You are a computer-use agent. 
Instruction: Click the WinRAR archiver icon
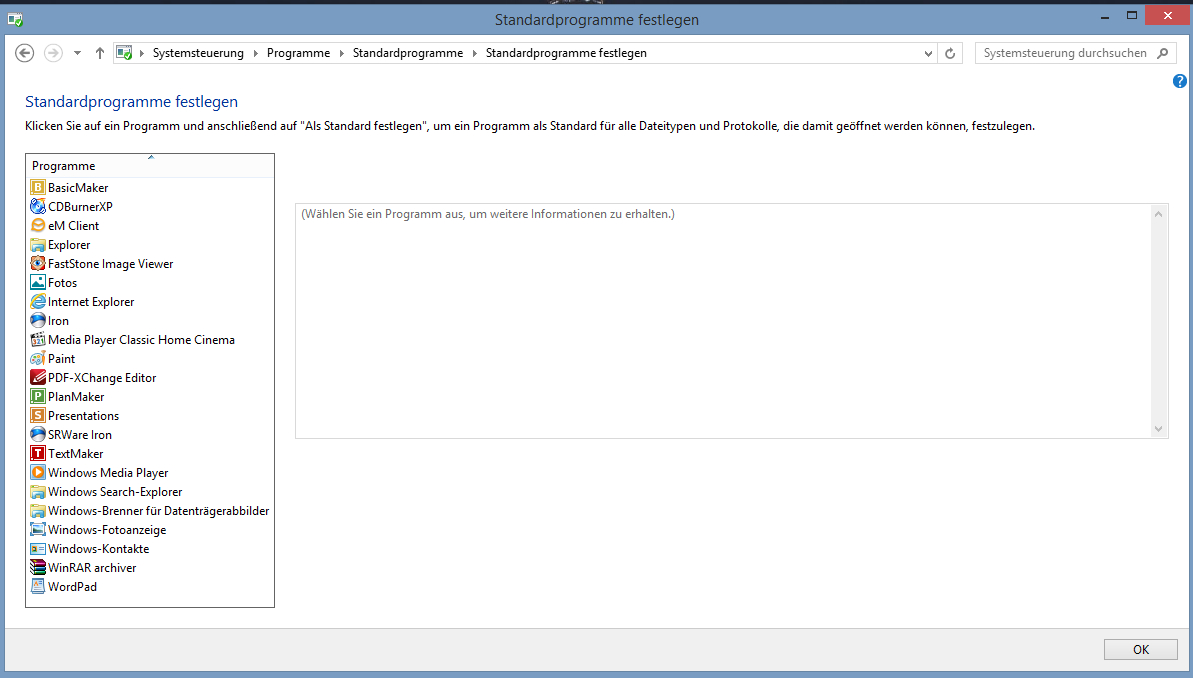pyautogui.click(x=37, y=568)
